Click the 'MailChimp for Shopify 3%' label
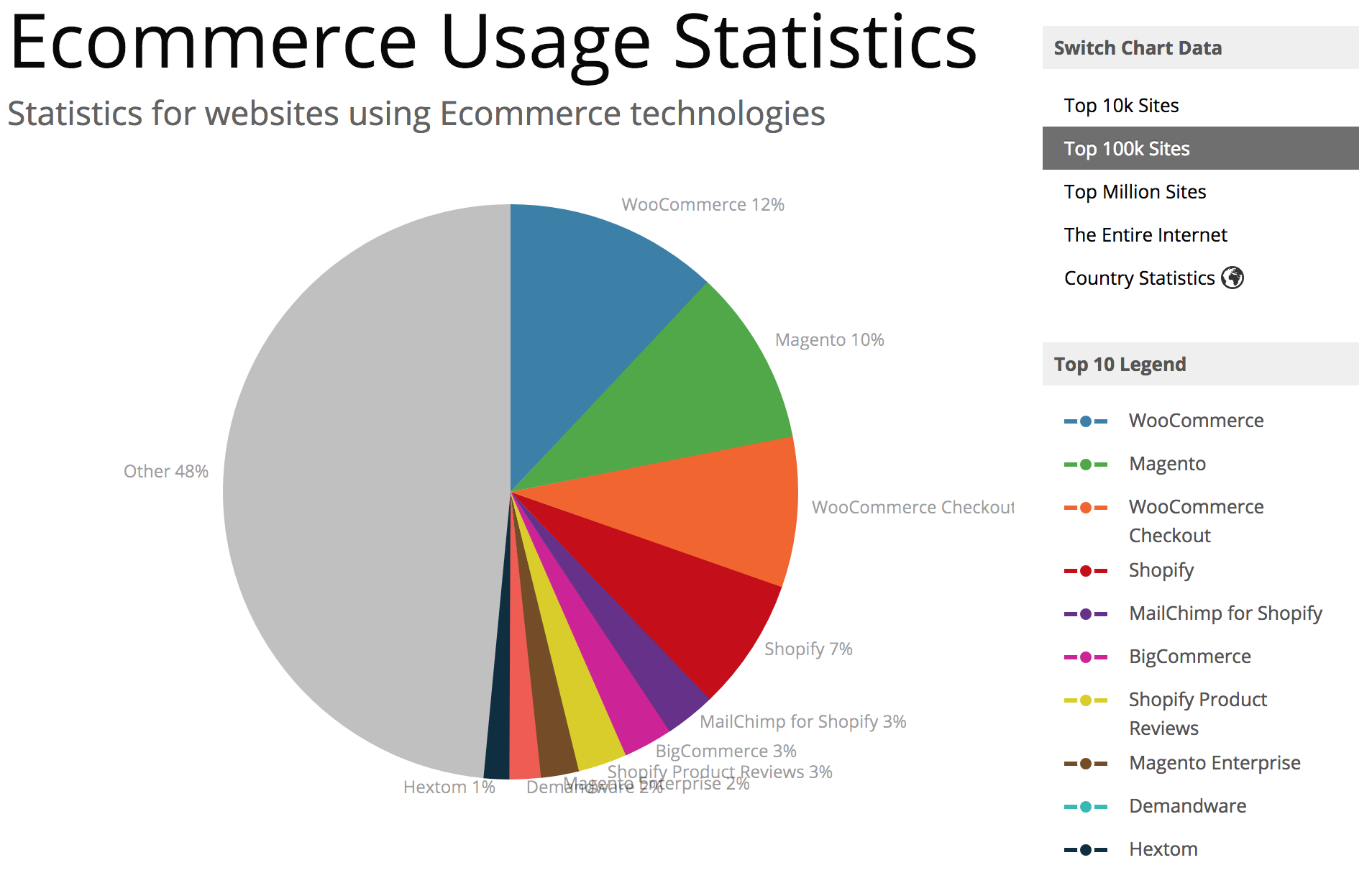The image size is (1372, 873). [x=803, y=722]
